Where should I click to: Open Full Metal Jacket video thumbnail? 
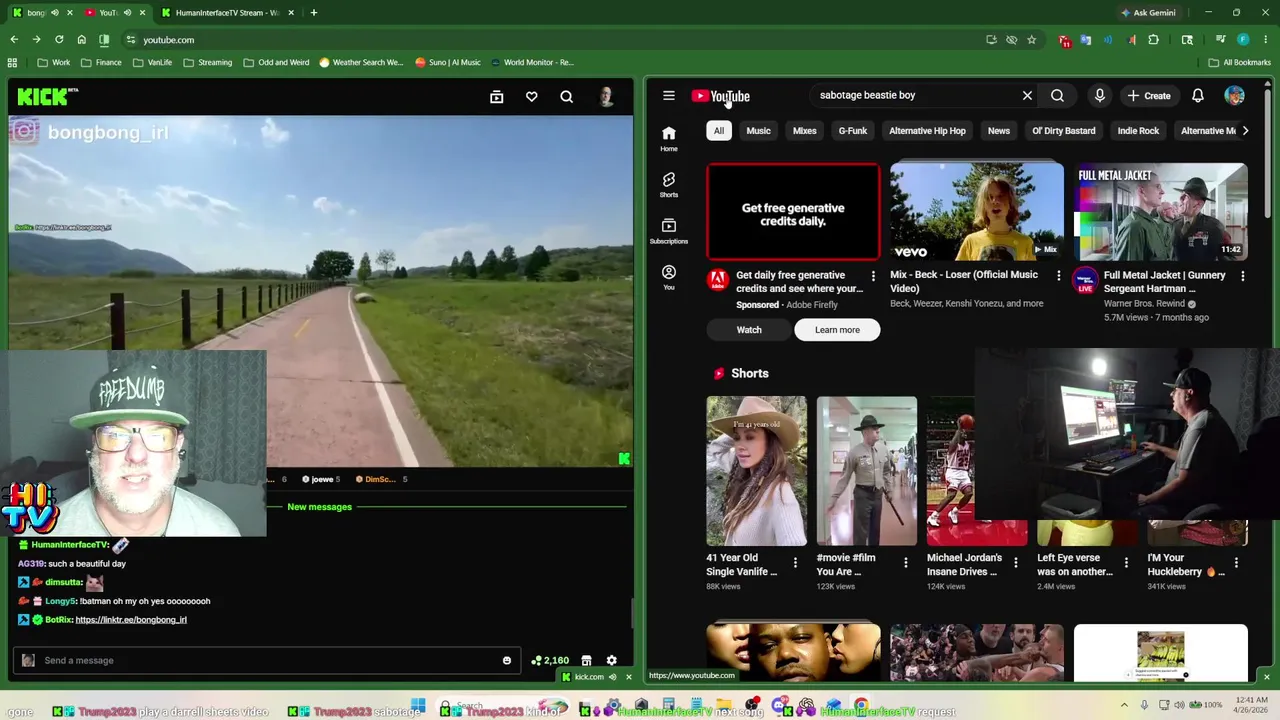1160,212
